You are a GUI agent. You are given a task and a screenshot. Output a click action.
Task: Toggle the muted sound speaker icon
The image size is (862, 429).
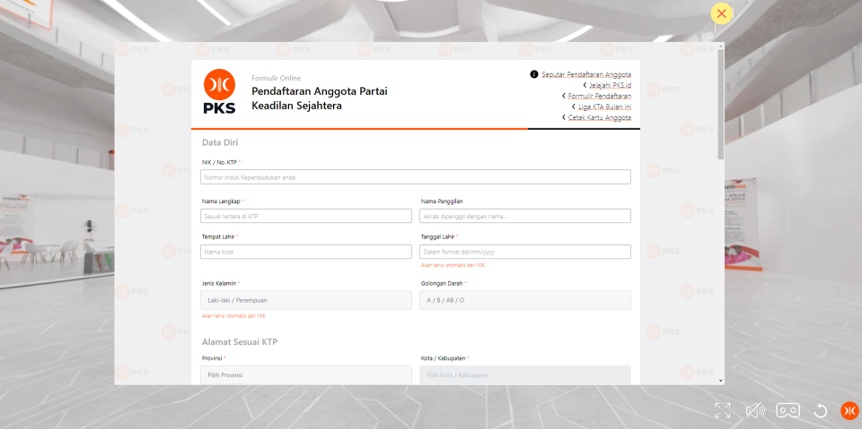click(x=755, y=410)
